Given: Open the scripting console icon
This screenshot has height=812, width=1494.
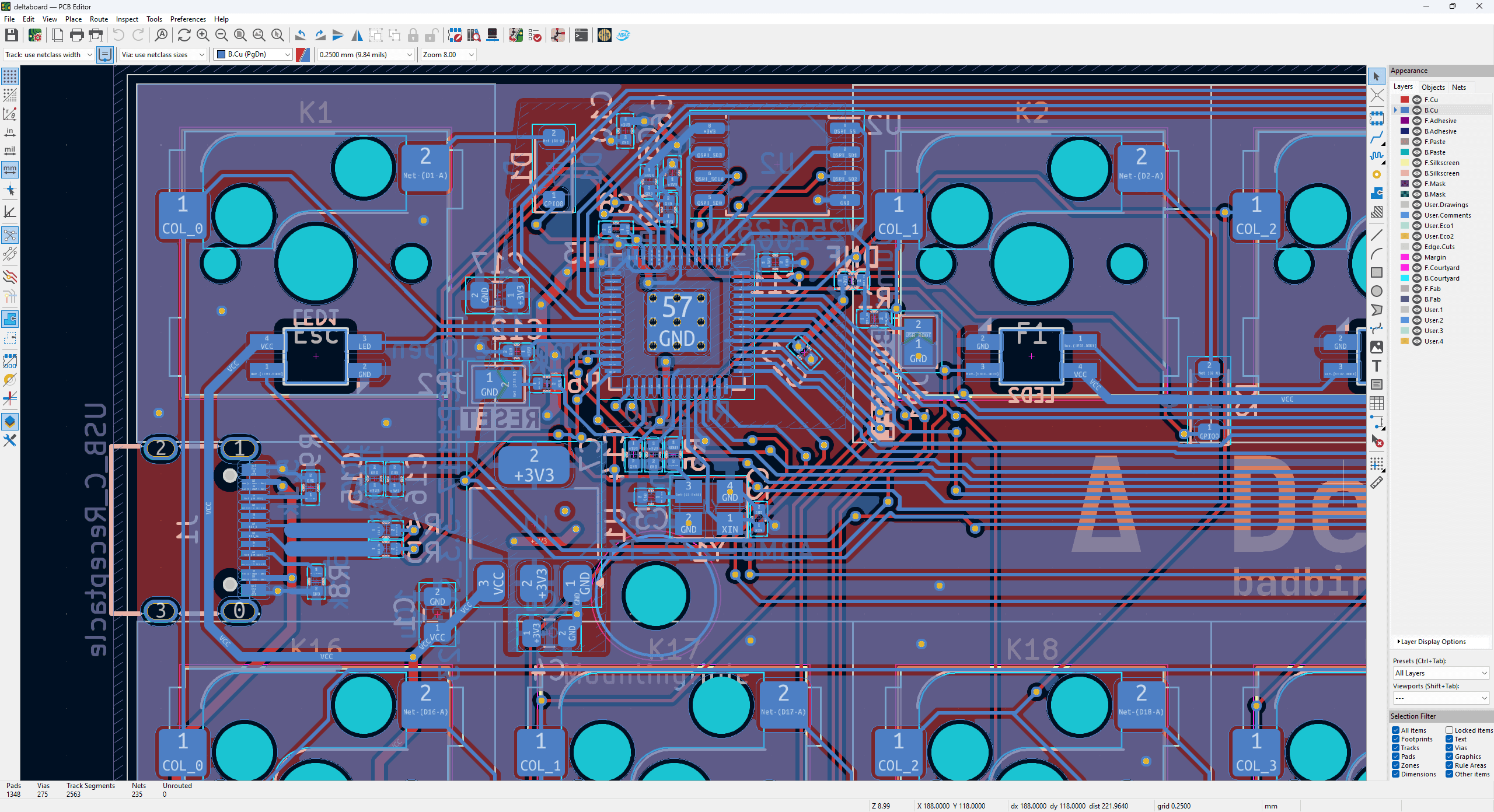Looking at the screenshot, I should coord(581,36).
